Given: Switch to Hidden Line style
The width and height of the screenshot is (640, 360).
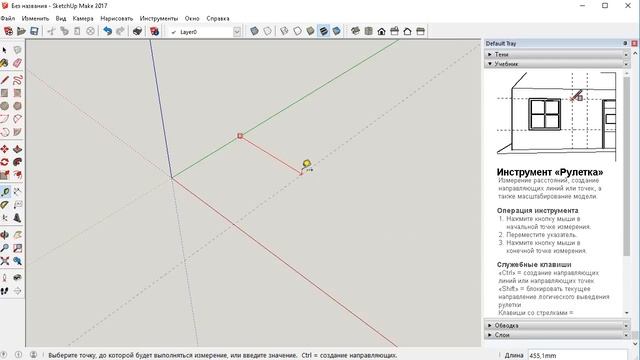Looking at the screenshot, I should (x=298, y=31).
